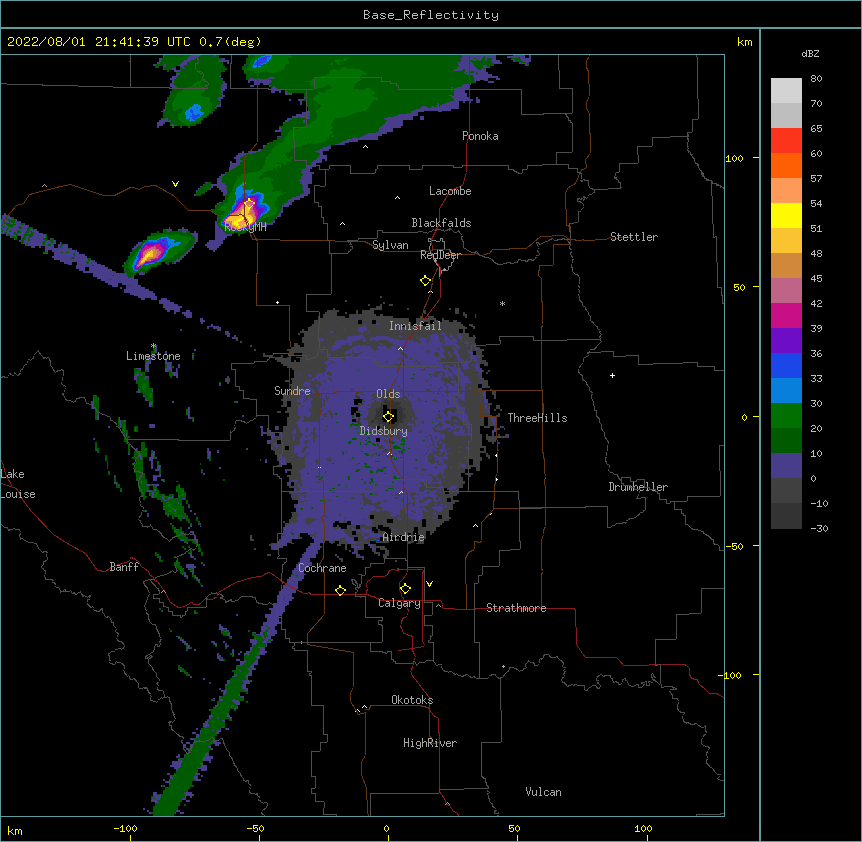The height and width of the screenshot is (842, 862).
Task: Click the dBZ legend heading
Action: click(810, 54)
